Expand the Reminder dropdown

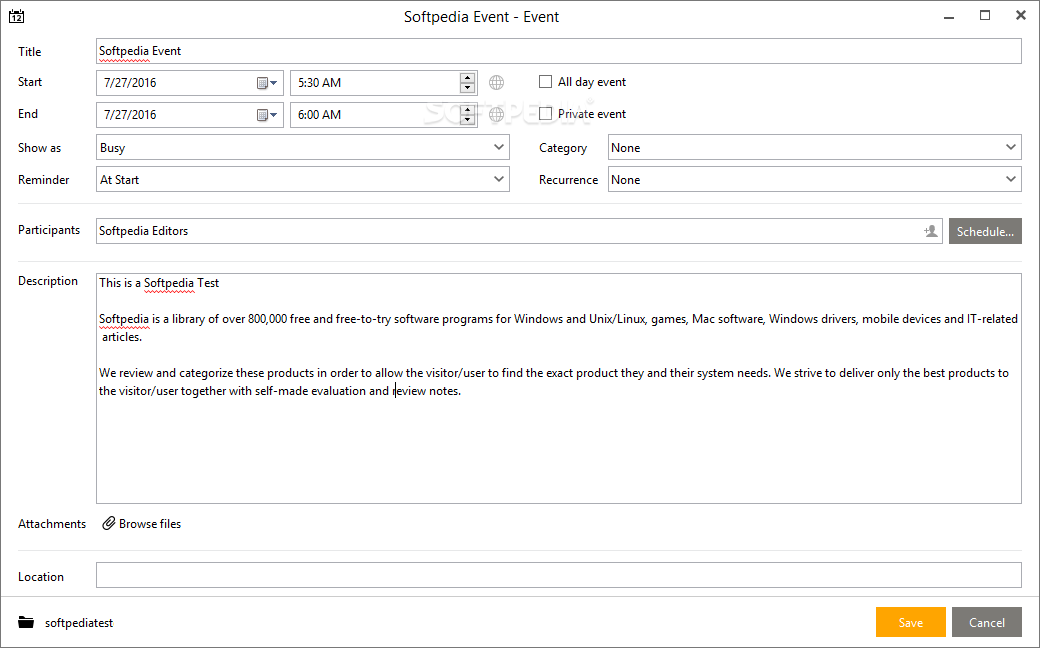click(499, 179)
